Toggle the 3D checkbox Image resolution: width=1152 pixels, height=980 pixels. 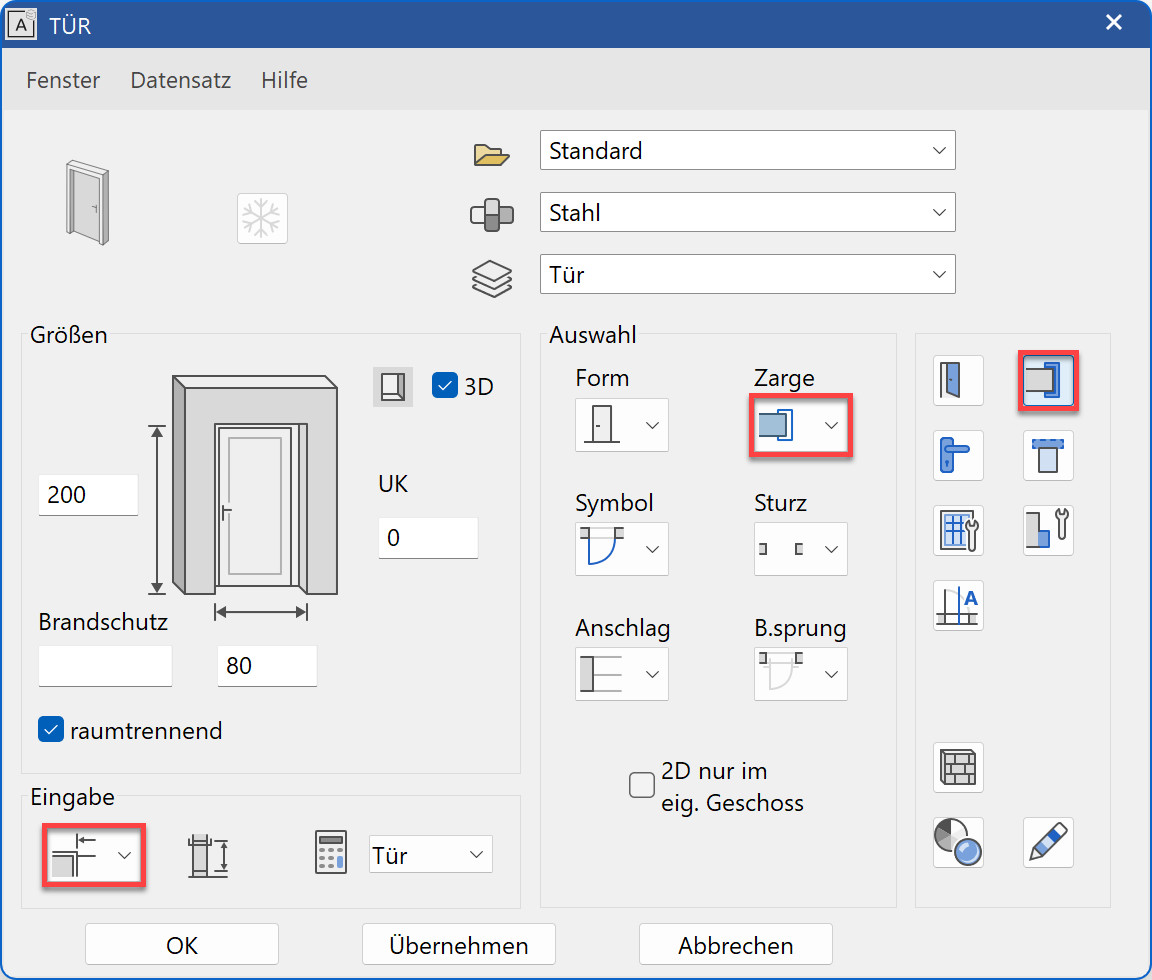[x=445, y=385]
